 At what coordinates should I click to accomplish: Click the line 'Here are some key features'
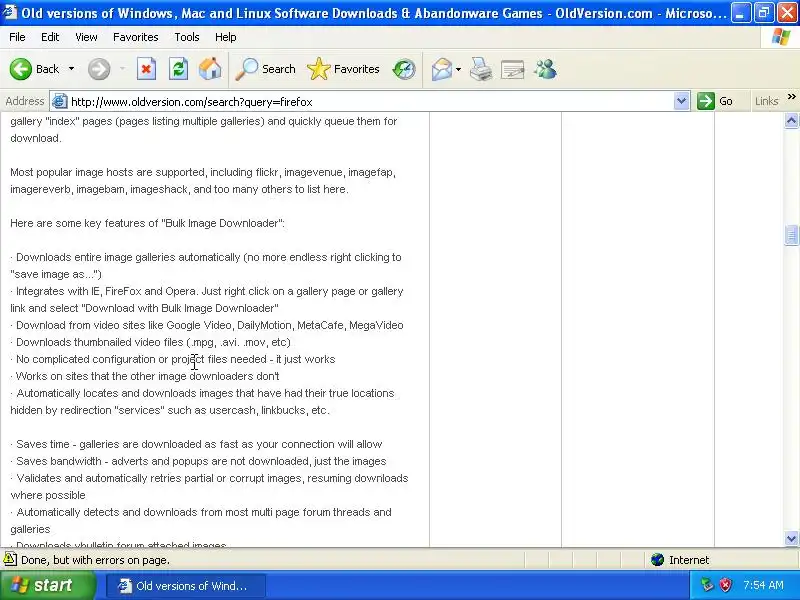click(x=147, y=223)
